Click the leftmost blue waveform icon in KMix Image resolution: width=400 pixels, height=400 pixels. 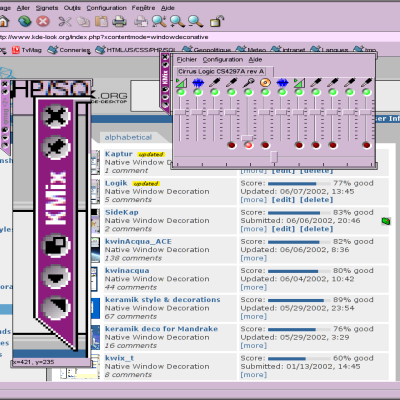[198, 82]
